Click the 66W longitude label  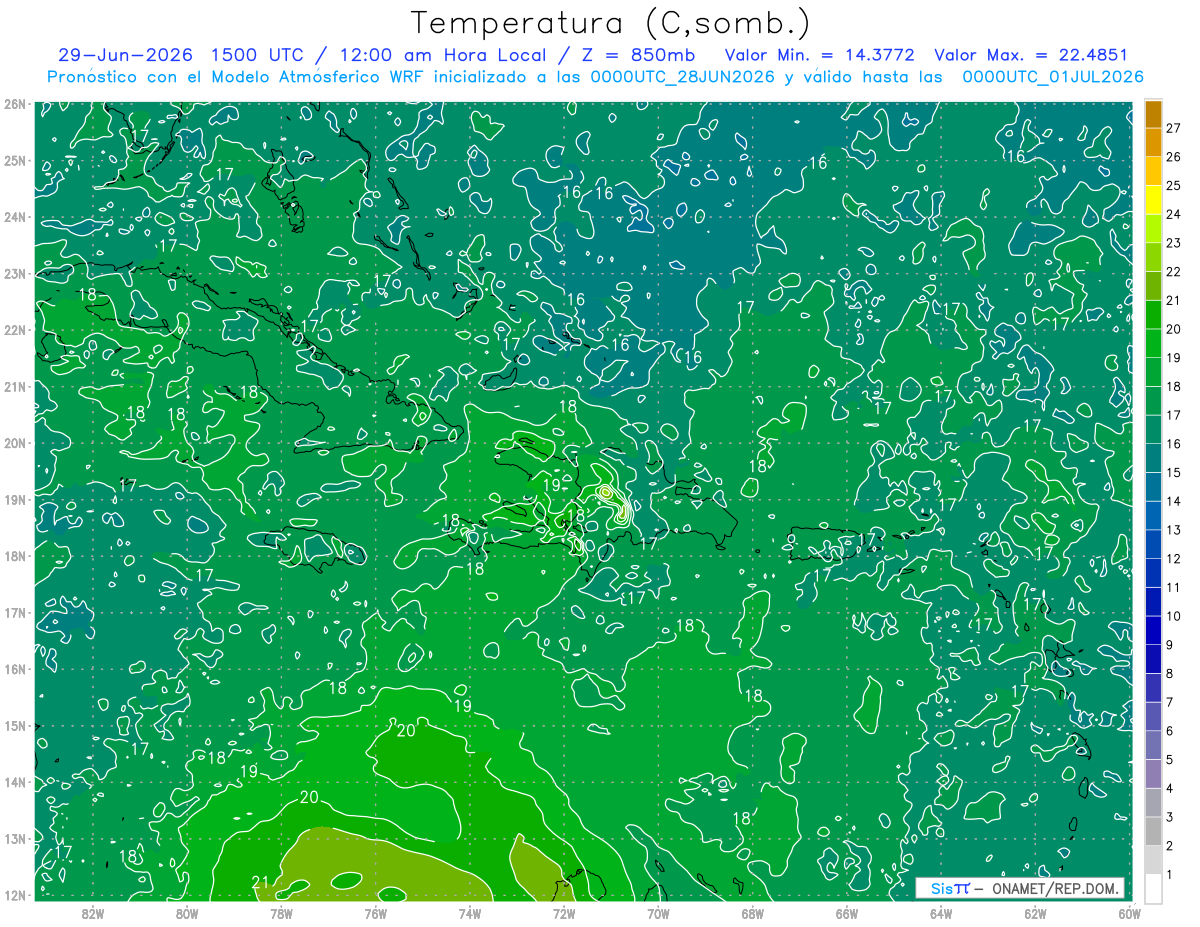(x=847, y=913)
